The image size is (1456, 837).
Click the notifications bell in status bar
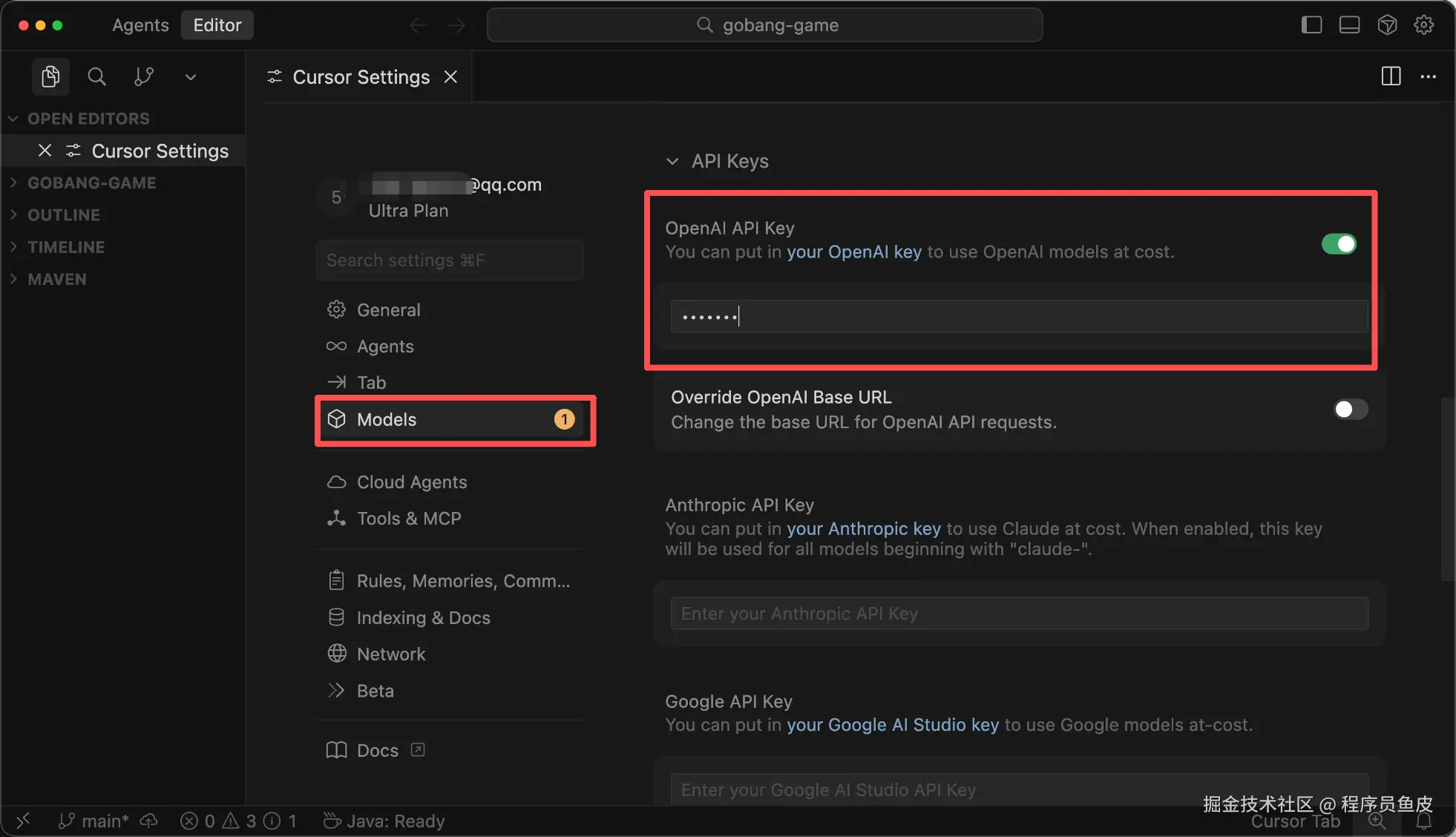pyautogui.click(x=1423, y=821)
